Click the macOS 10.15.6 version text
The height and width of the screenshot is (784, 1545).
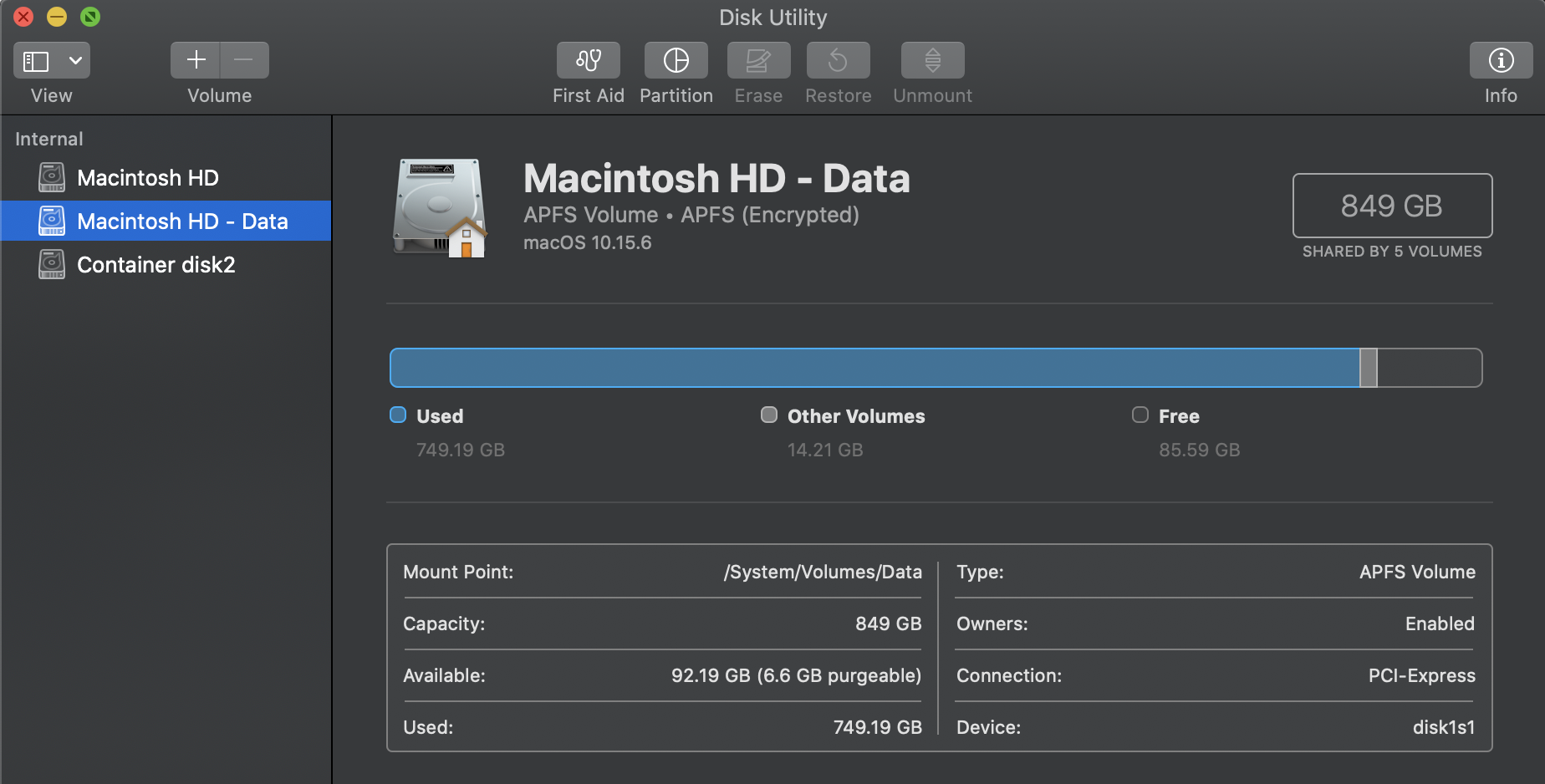587,242
